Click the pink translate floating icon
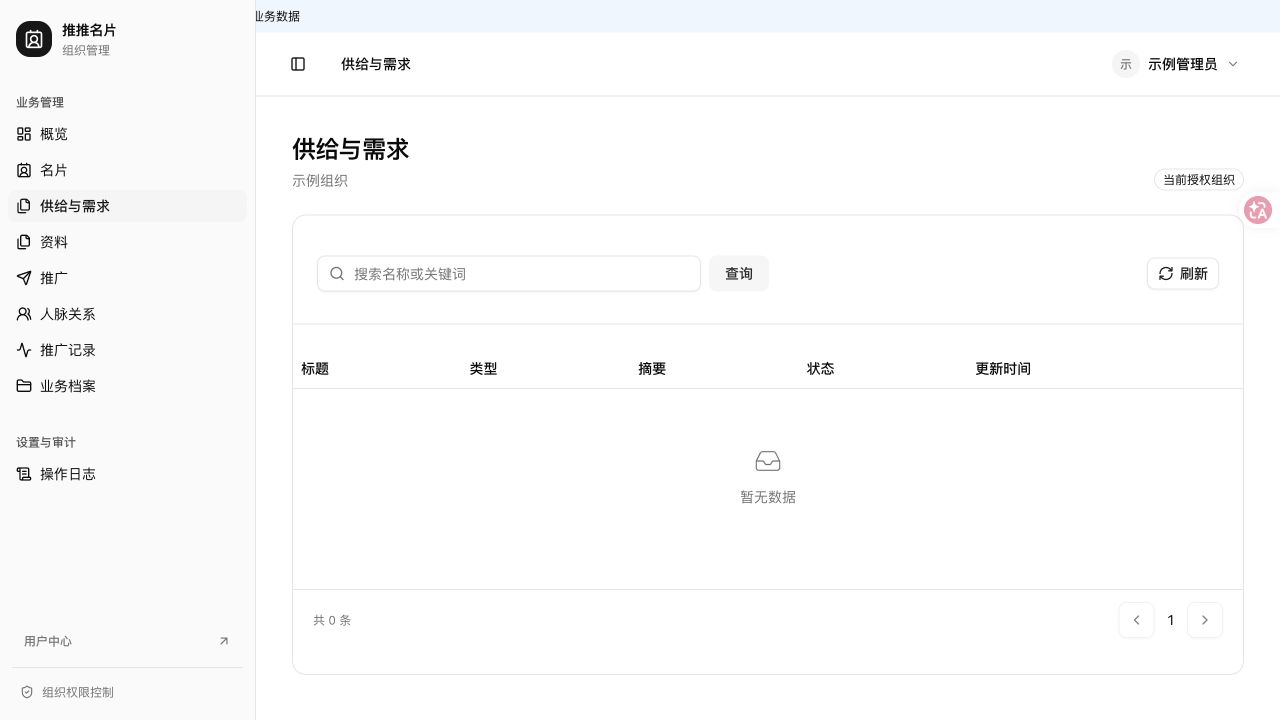The image size is (1280, 720). (x=1258, y=210)
